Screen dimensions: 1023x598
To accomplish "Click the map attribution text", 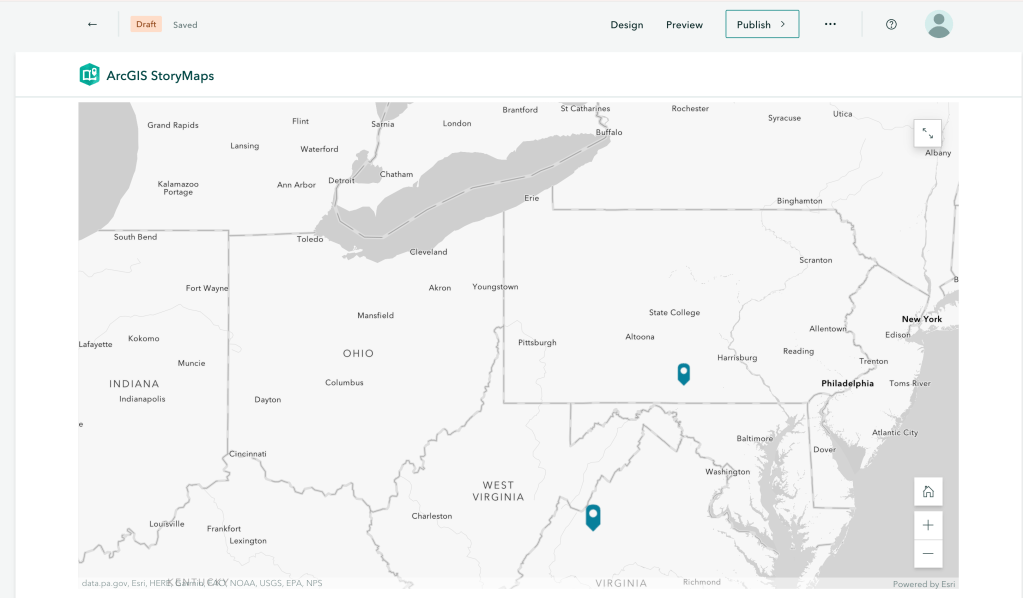I will (x=201, y=583).
